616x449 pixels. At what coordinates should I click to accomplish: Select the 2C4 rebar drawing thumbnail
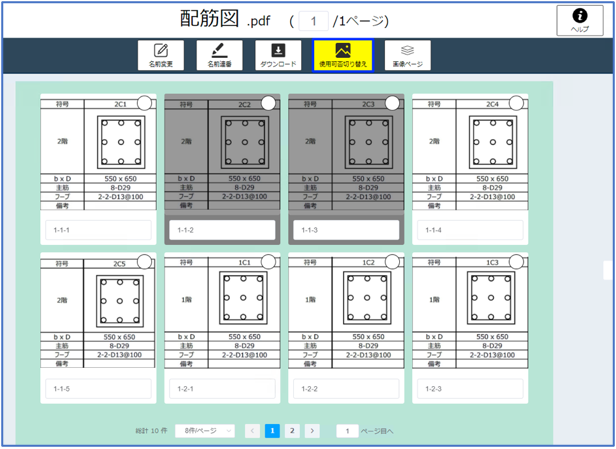click(x=493, y=142)
